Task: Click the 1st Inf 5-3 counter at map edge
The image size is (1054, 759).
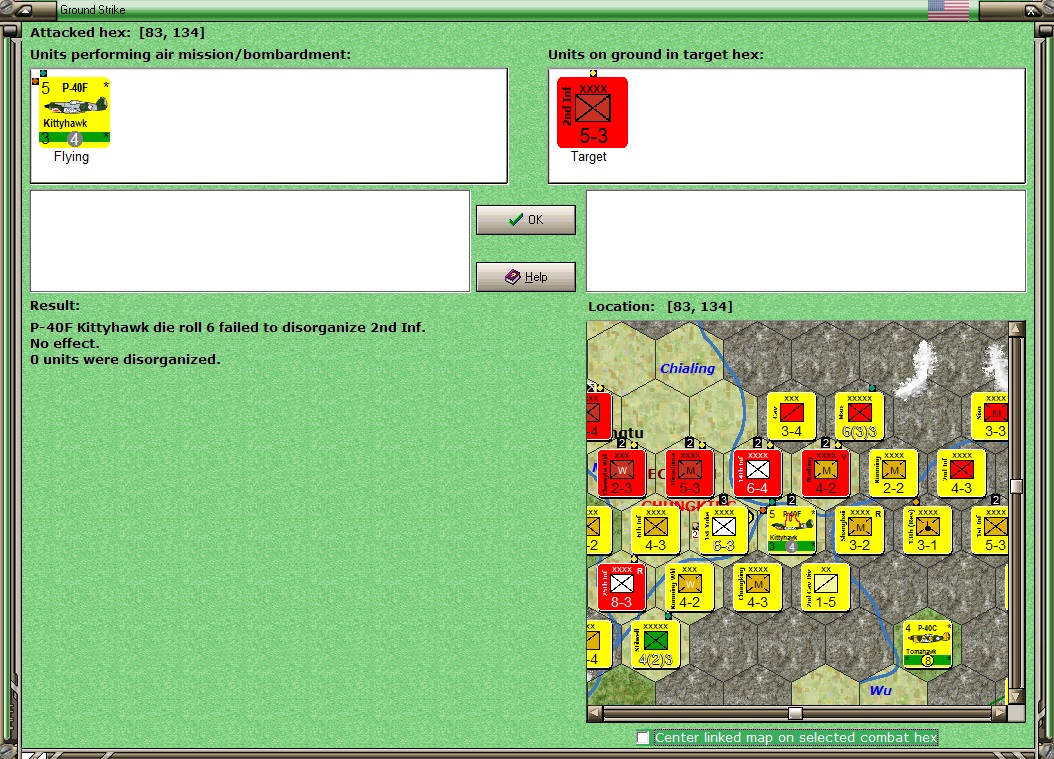Action: [x=989, y=531]
